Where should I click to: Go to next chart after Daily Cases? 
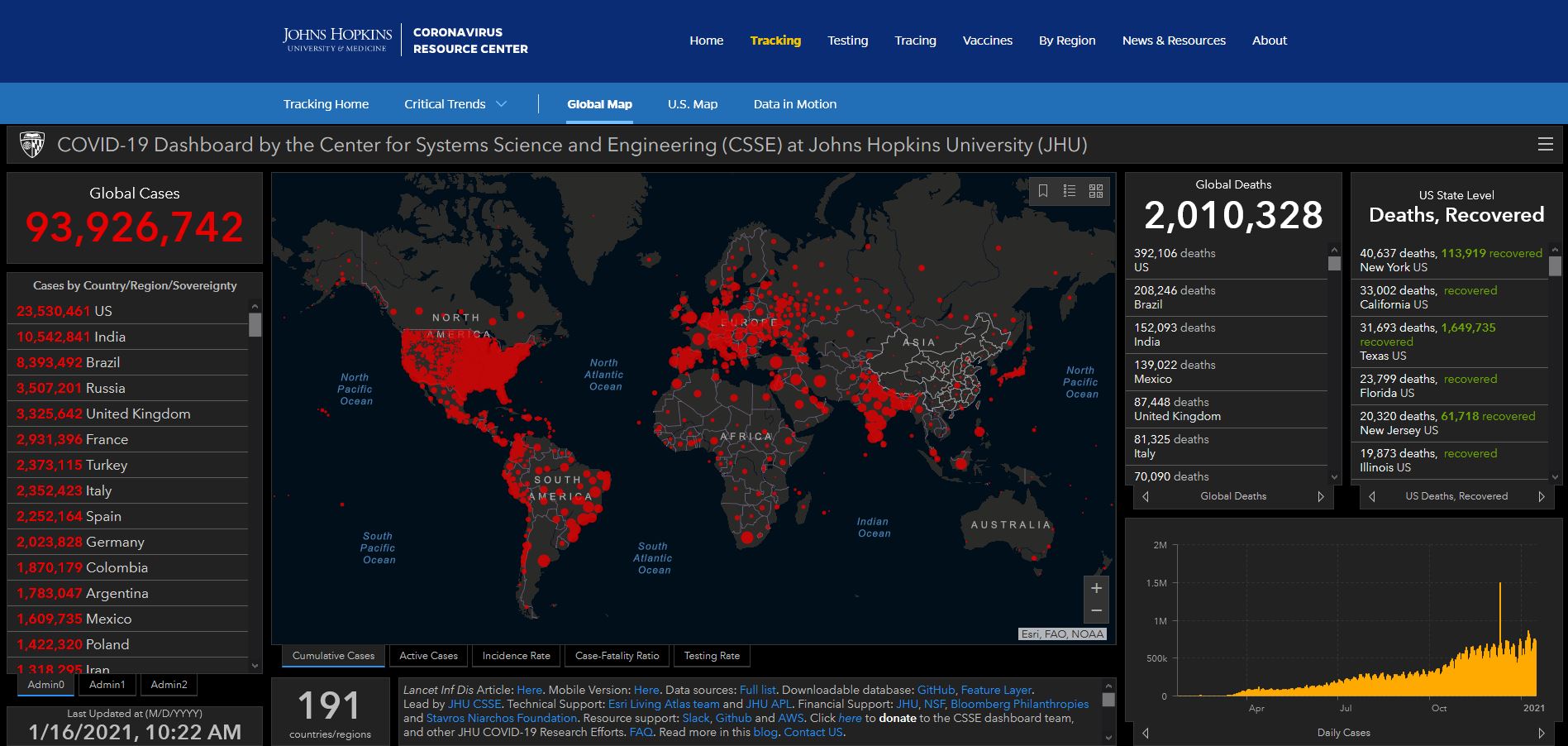tap(1541, 733)
